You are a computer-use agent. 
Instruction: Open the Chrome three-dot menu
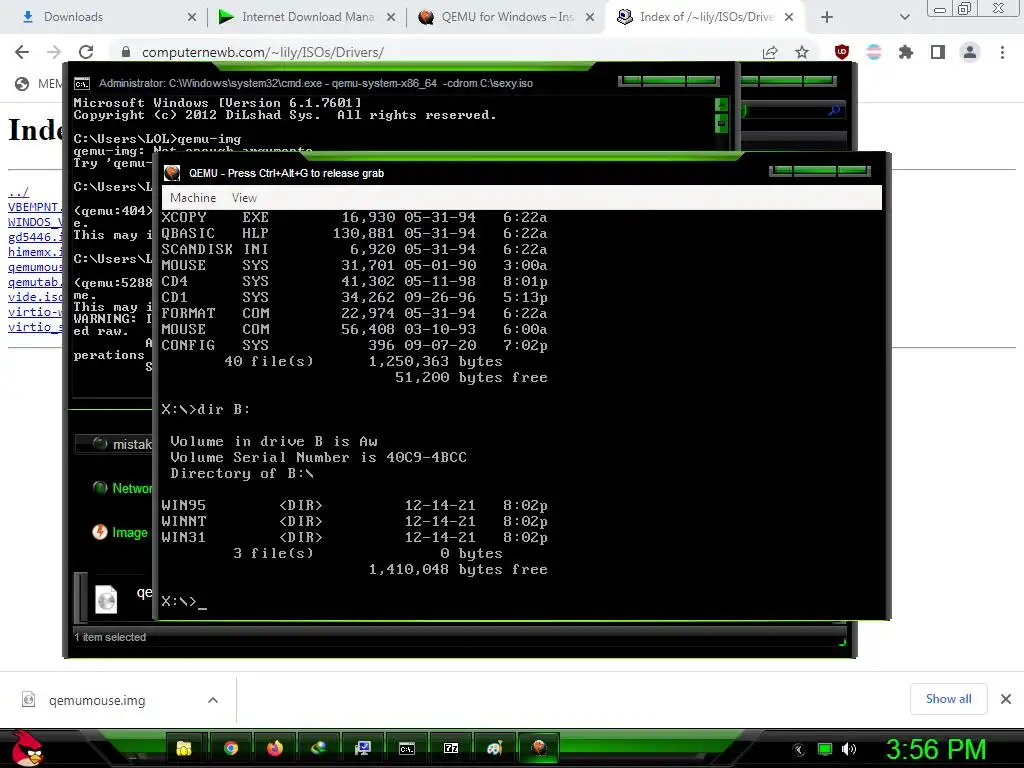1002,52
